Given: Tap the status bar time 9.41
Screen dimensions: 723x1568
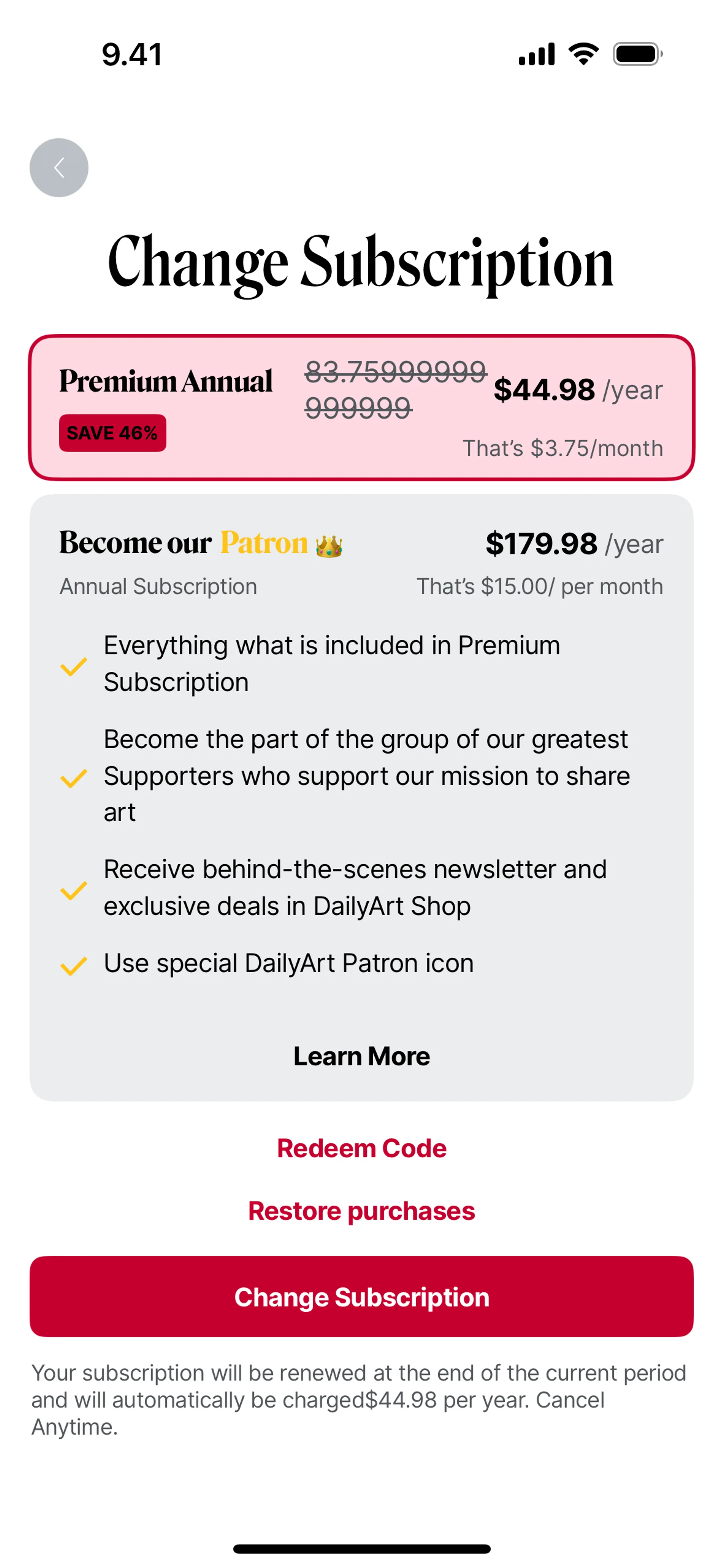Looking at the screenshot, I should coord(131,54).
